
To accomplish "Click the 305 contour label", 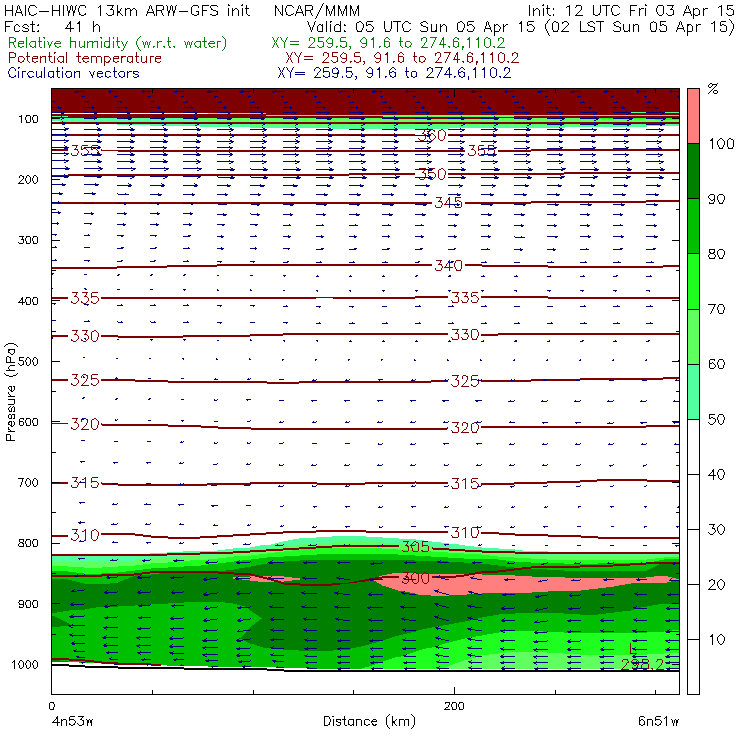I will [x=415, y=547].
